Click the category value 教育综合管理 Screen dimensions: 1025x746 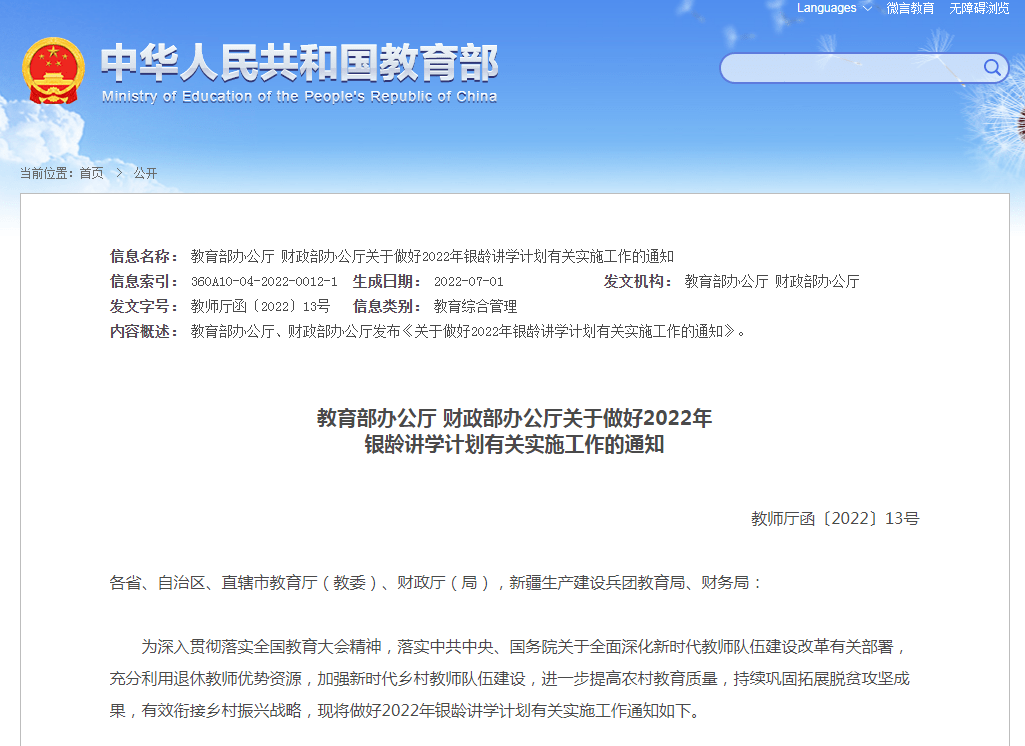pos(475,307)
